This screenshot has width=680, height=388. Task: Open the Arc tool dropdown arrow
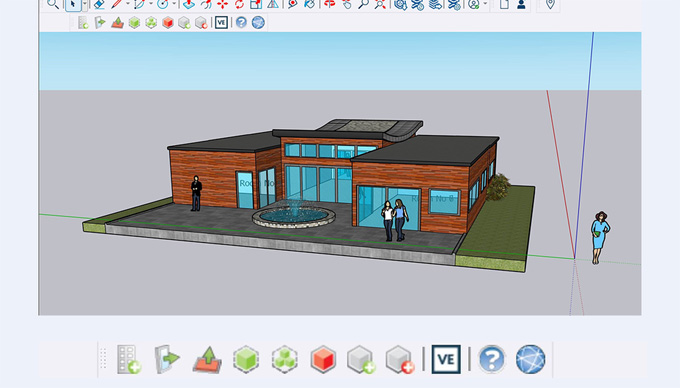(151, 4)
